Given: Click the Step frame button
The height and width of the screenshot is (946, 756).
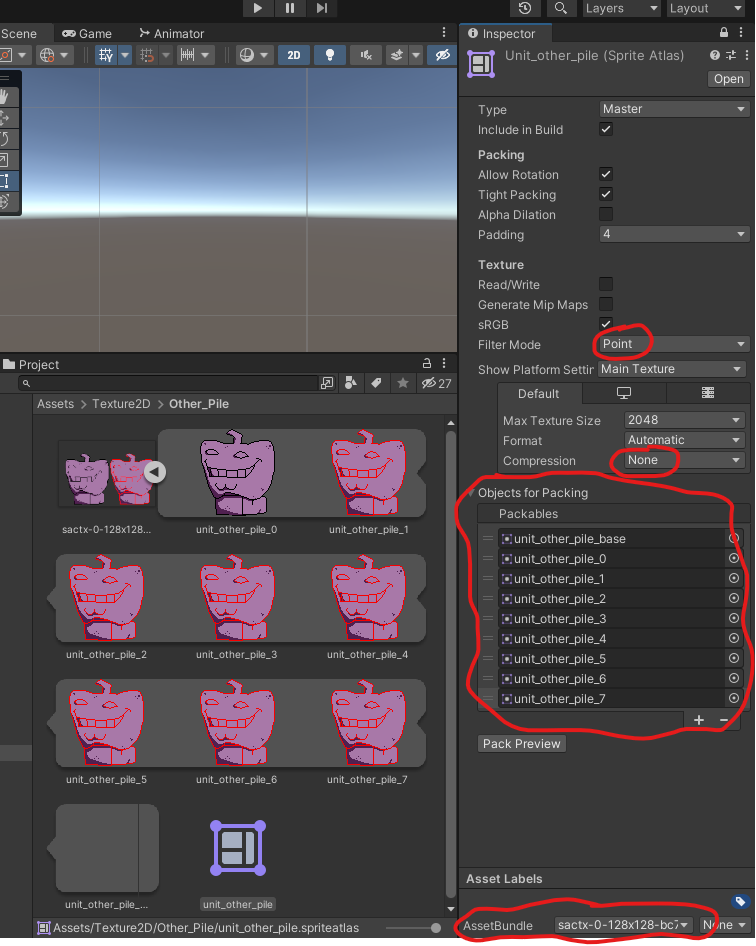Looking at the screenshot, I should click(x=321, y=8).
